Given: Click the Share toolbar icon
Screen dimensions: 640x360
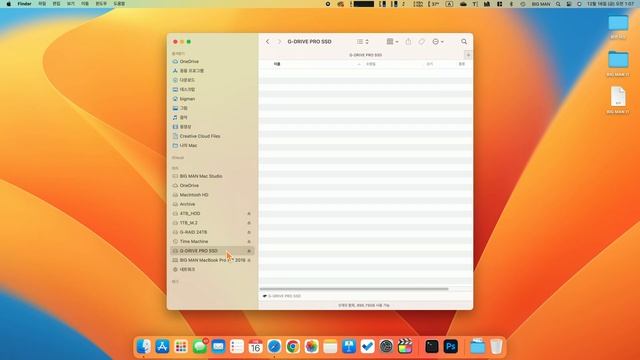Looking at the screenshot, I should tap(408, 42).
